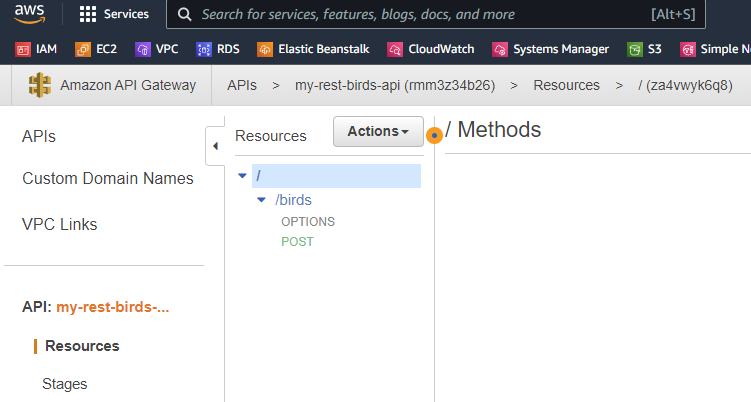Screen dimensions: 751x402
Task: Open APIs in the left sidebar
Action: [39, 137]
